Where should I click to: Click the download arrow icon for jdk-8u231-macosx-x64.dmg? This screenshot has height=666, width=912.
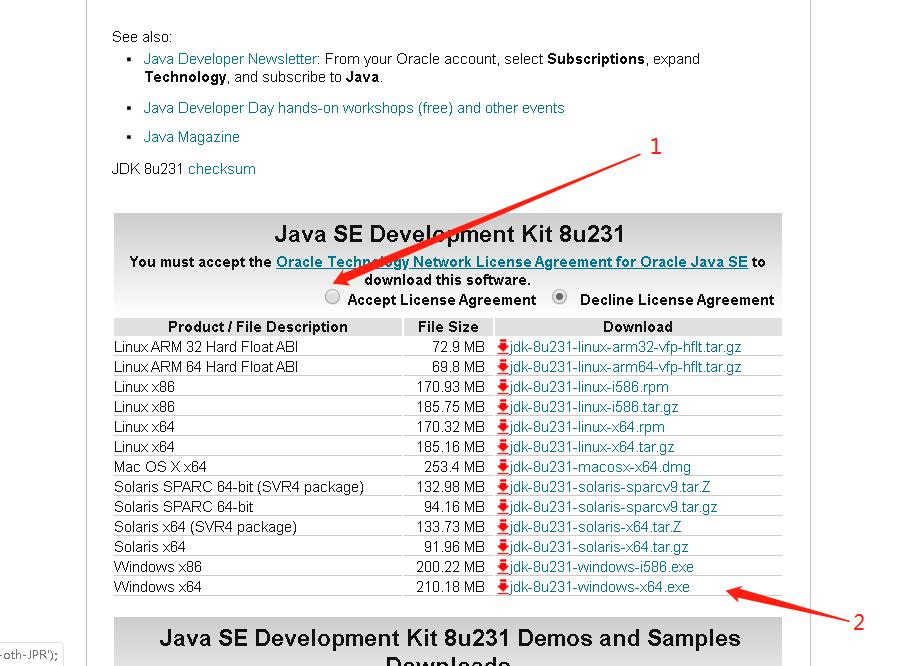503,467
